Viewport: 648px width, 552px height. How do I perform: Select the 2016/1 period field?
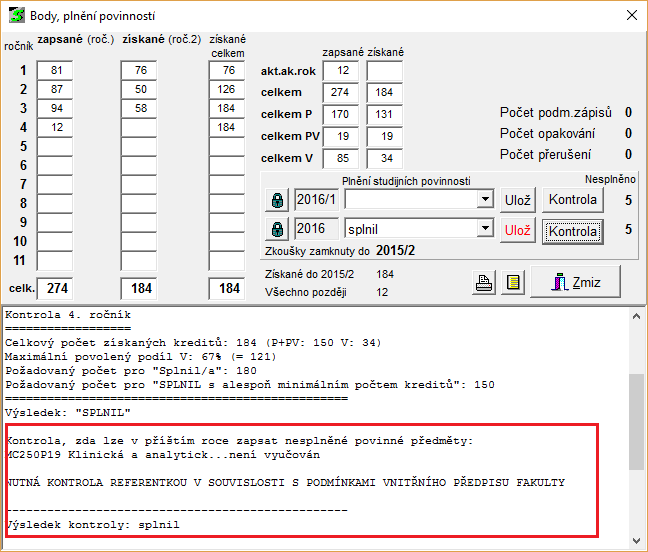point(317,200)
